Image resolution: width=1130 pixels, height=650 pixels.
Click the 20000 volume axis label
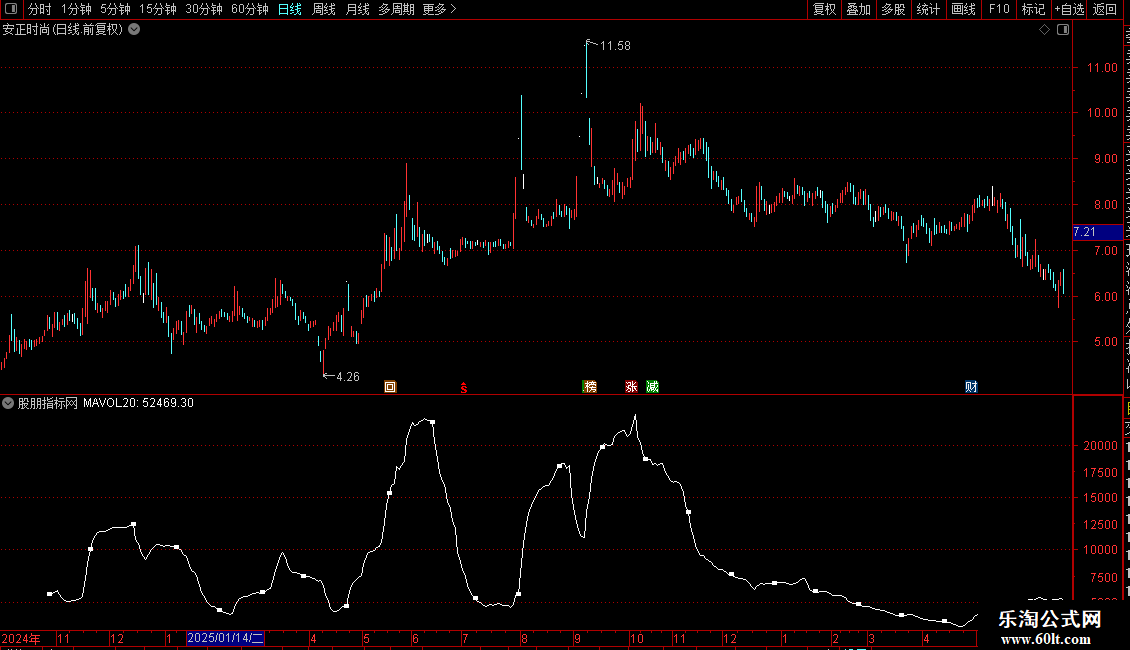[x=1100, y=446]
